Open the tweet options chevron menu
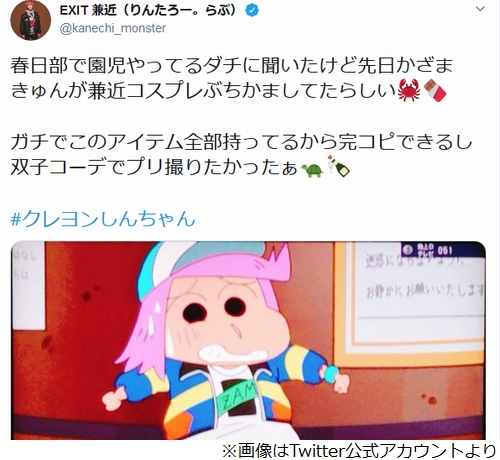The width and height of the screenshot is (500, 460). tap(480, 9)
